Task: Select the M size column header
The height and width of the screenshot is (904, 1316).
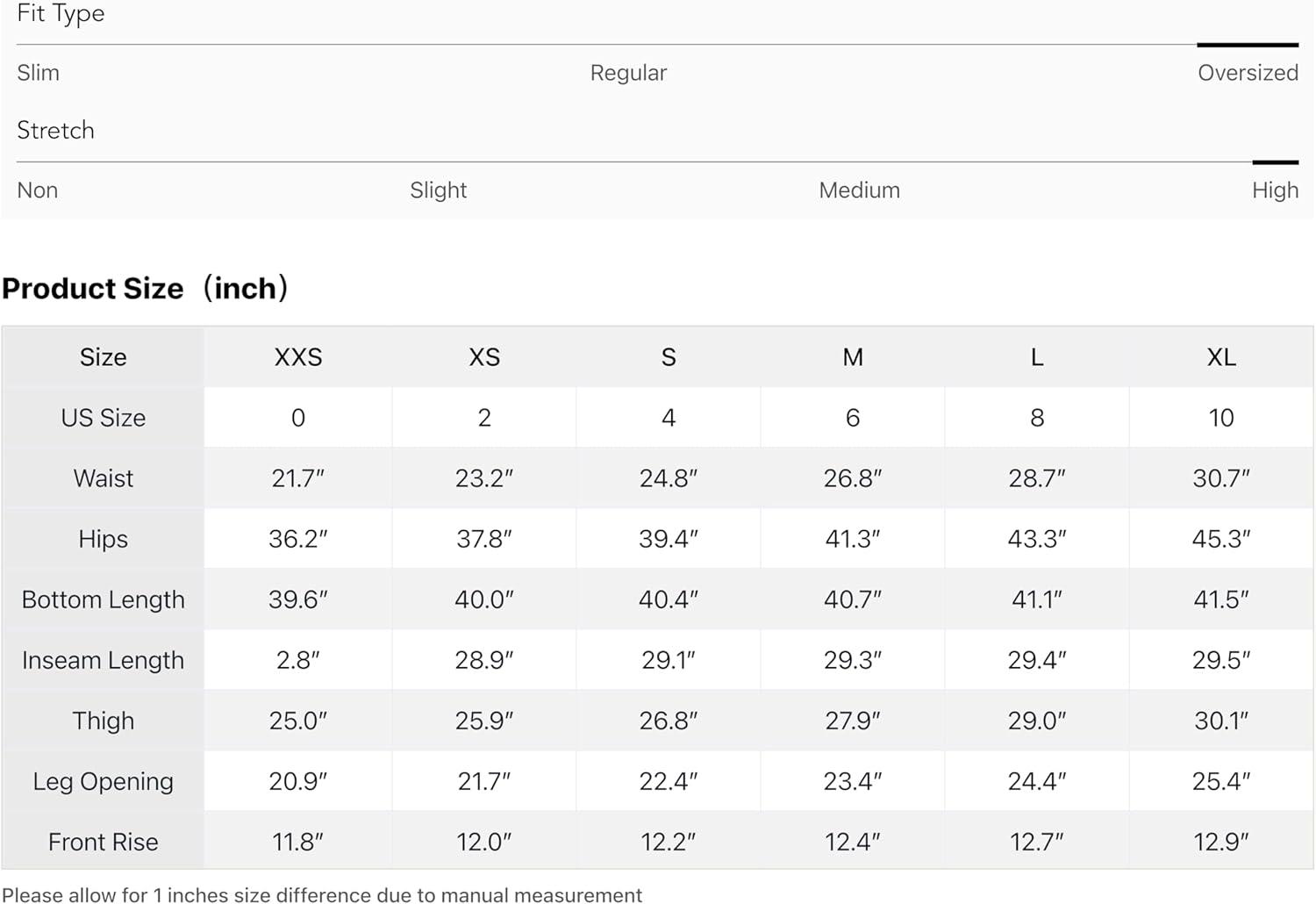Action: tap(853, 357)
